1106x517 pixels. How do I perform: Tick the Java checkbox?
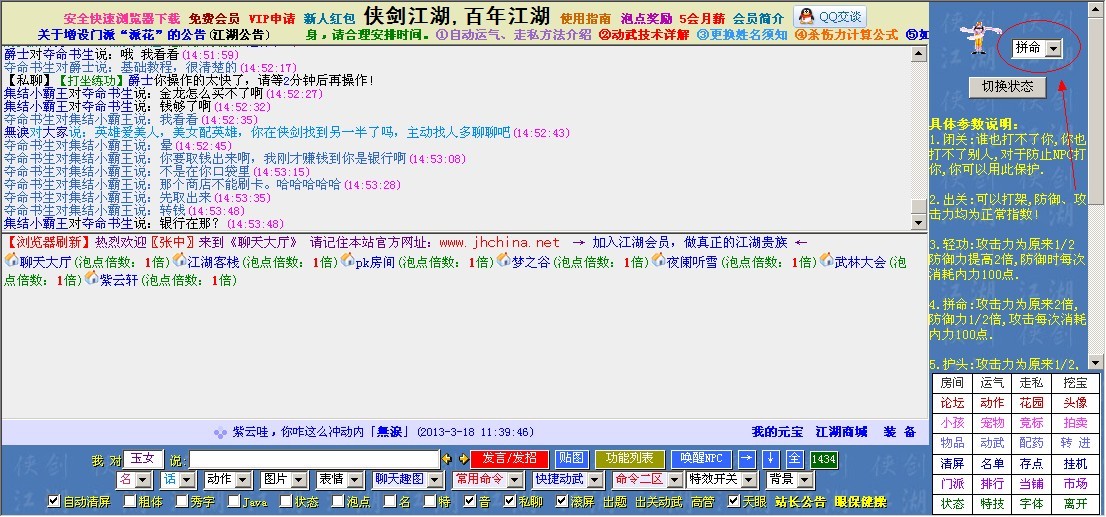point(233,501)
